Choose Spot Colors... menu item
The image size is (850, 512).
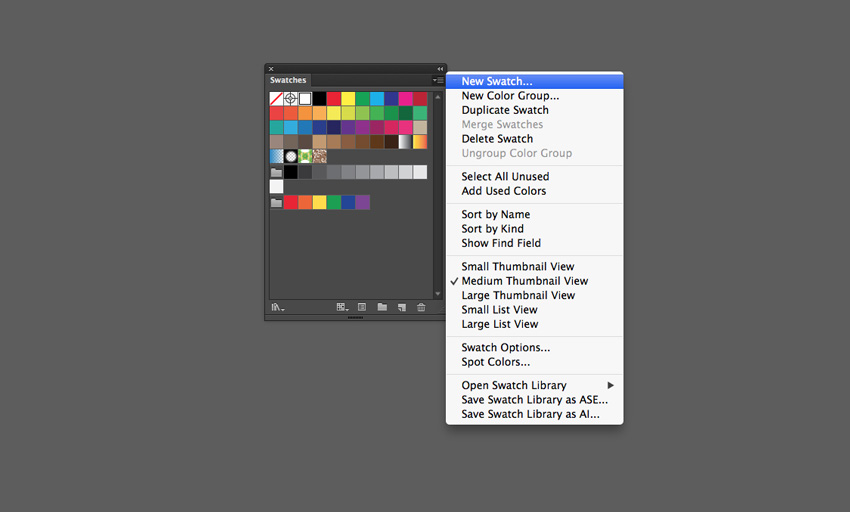[535, 362]
